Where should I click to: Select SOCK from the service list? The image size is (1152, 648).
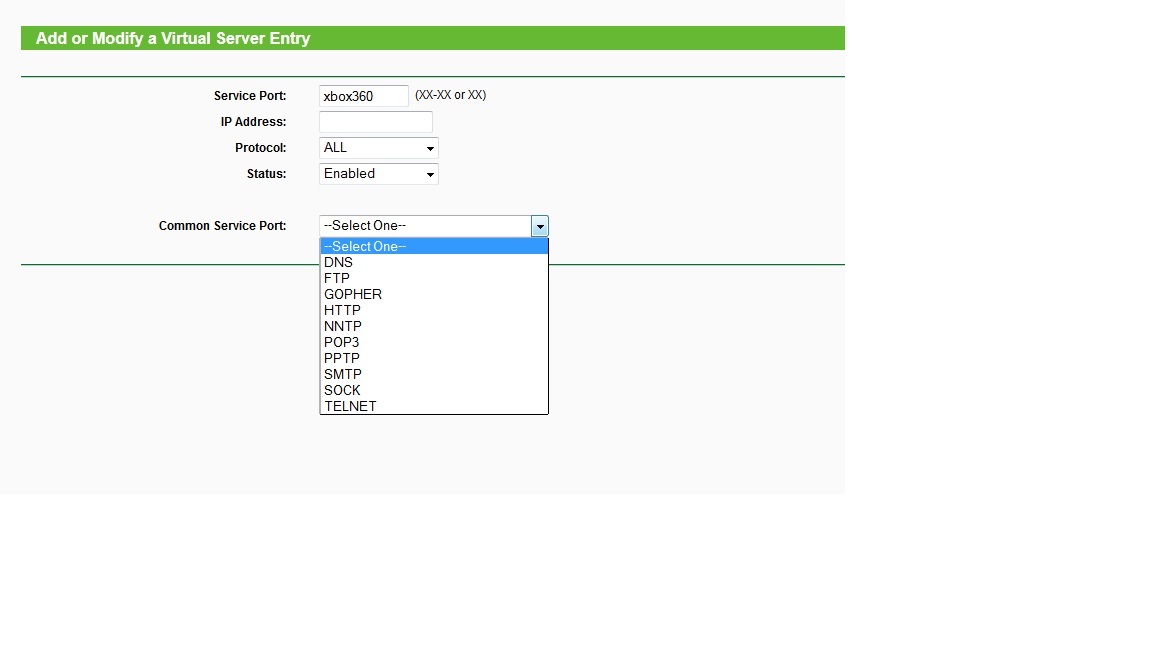tap(434, 391)
